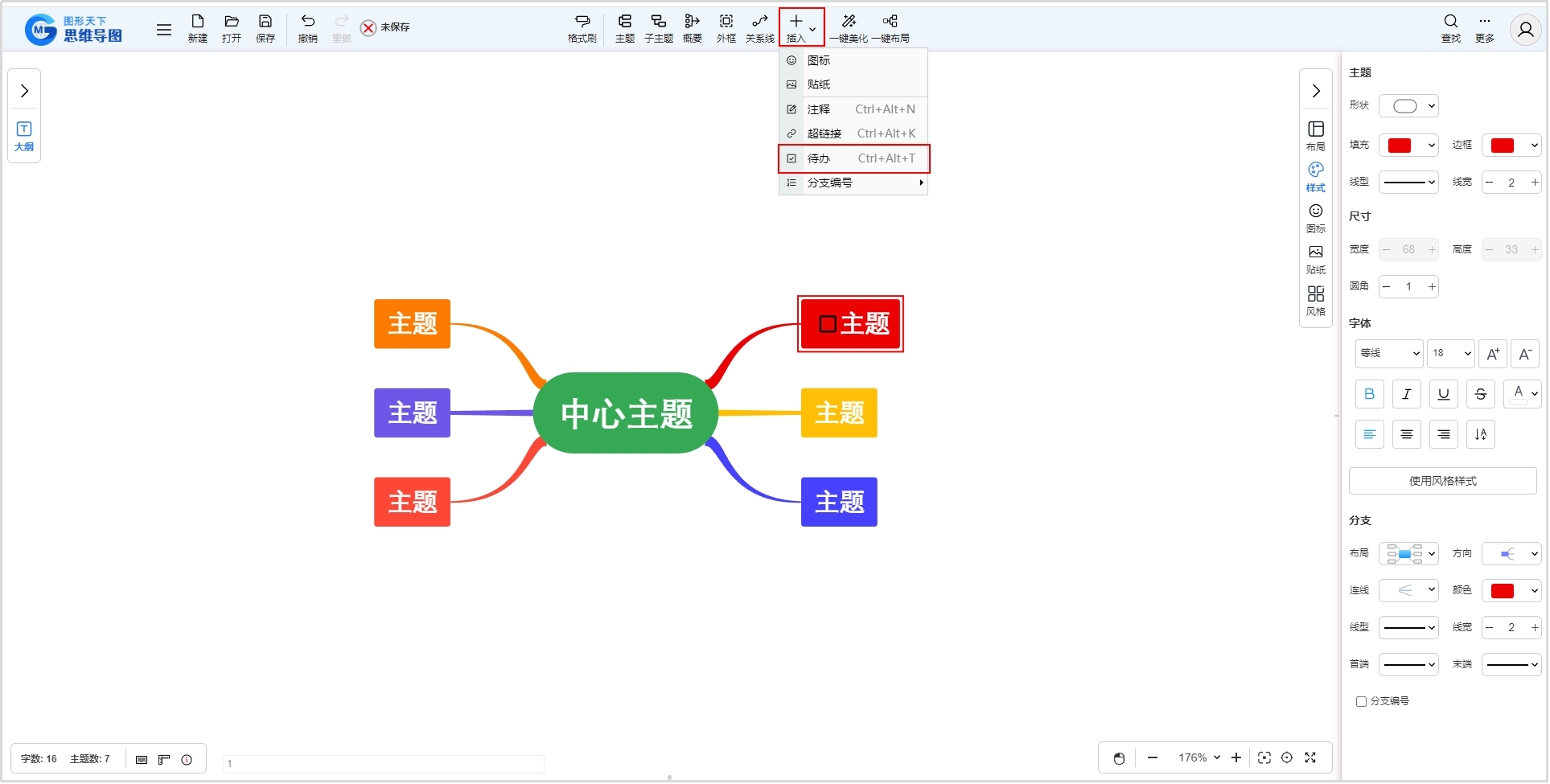The height and width of the screenshot is (784, 1550).
Task: Click the 使用风格样式 button
Action: [1442, 481]
